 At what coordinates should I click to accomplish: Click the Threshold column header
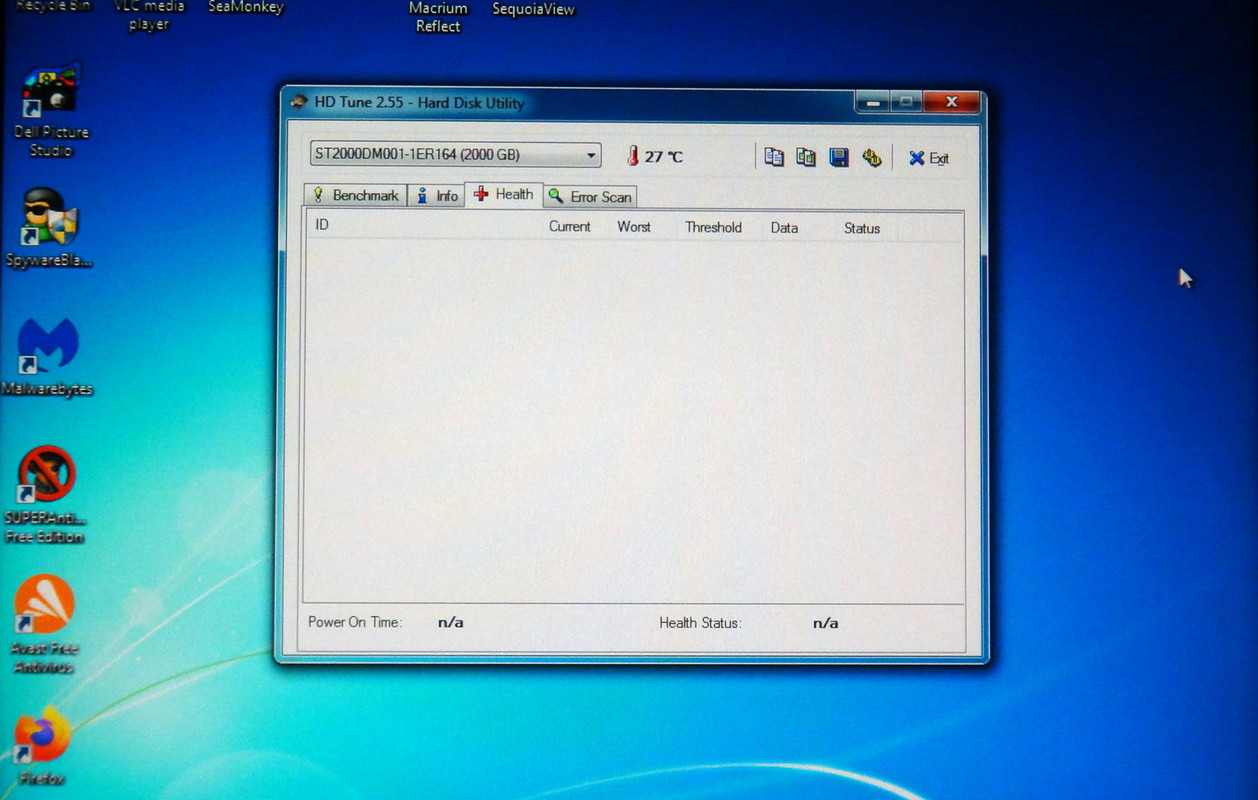click(713, 227)
